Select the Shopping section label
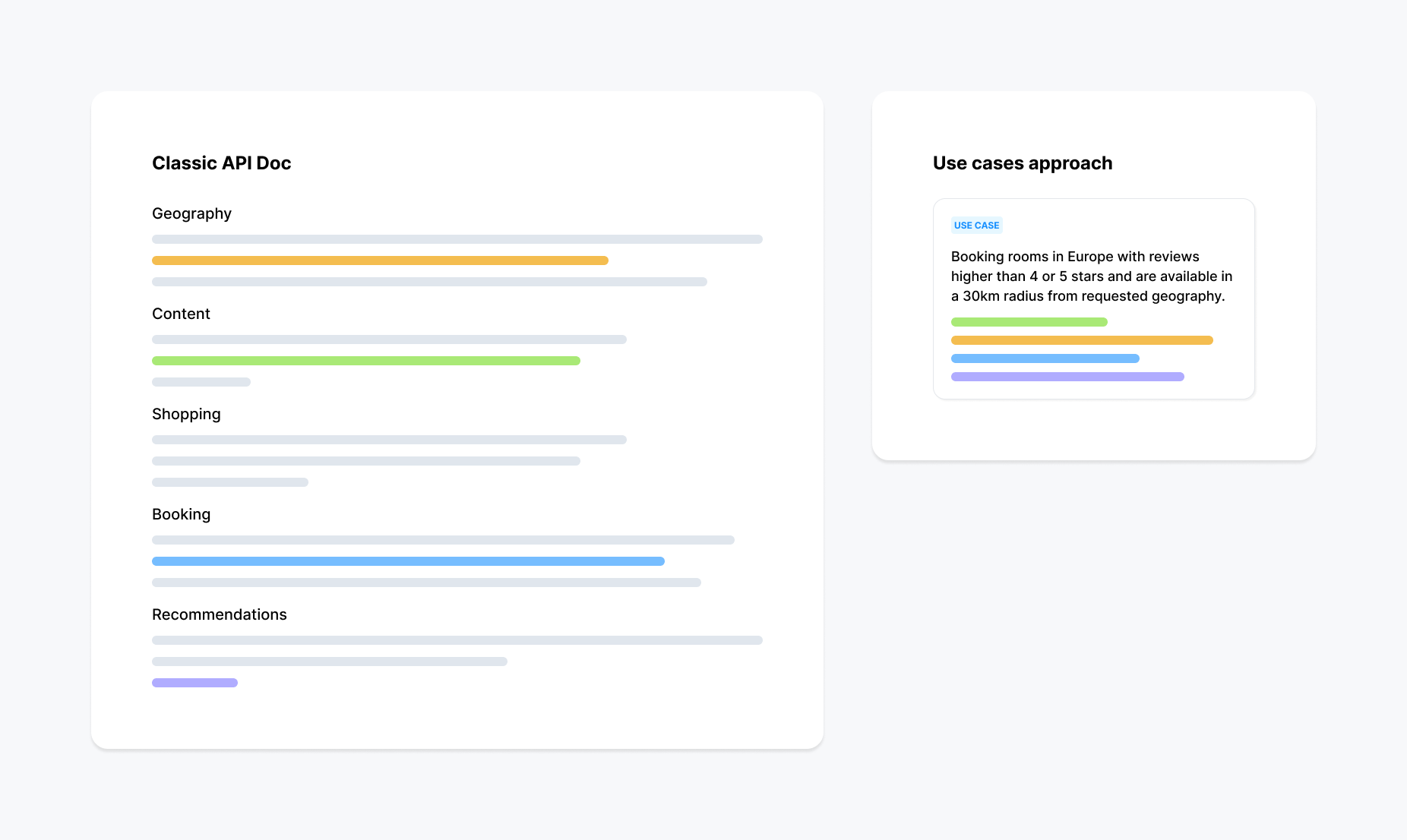The width and height of the screenshot is (1407, 840). pos(186,414)
